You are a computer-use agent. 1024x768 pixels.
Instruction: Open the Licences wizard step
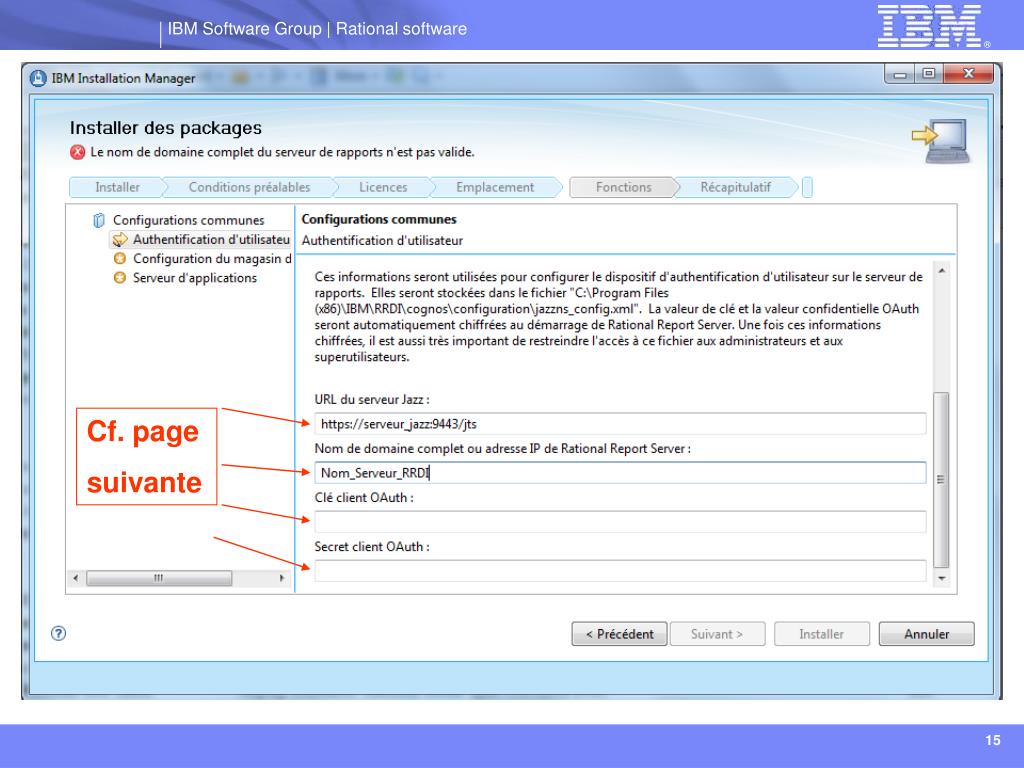[x=383, y=187]
